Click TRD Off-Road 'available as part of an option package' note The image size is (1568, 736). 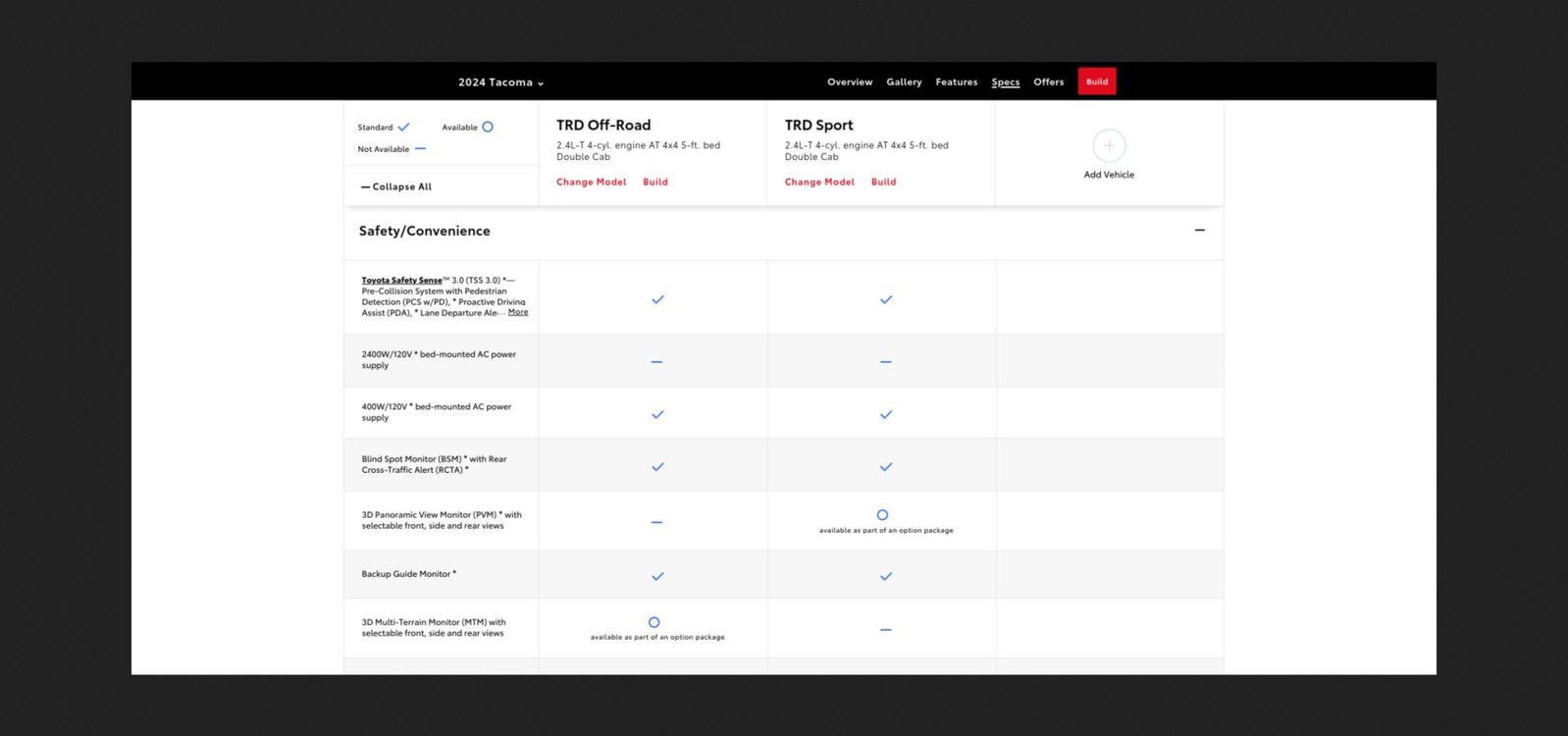(657, 638)
